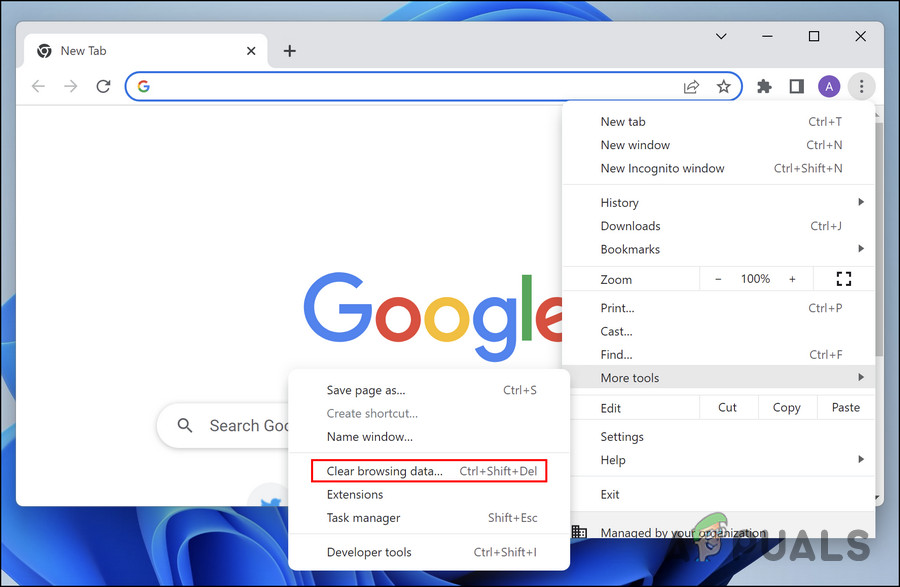Reload the current page
Image resolution: width=900 pixels, height=587 pixels.
point(103,86)
